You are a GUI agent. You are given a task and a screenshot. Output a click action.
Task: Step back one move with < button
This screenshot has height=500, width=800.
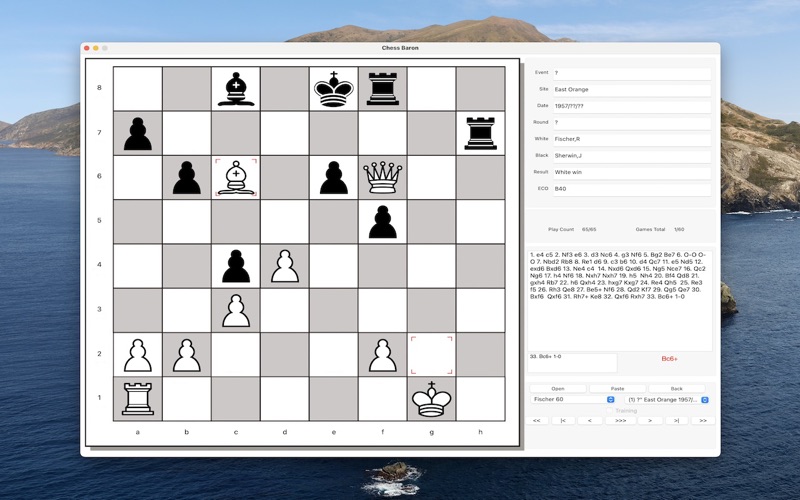pyautogui.click(x=589, y=421)
